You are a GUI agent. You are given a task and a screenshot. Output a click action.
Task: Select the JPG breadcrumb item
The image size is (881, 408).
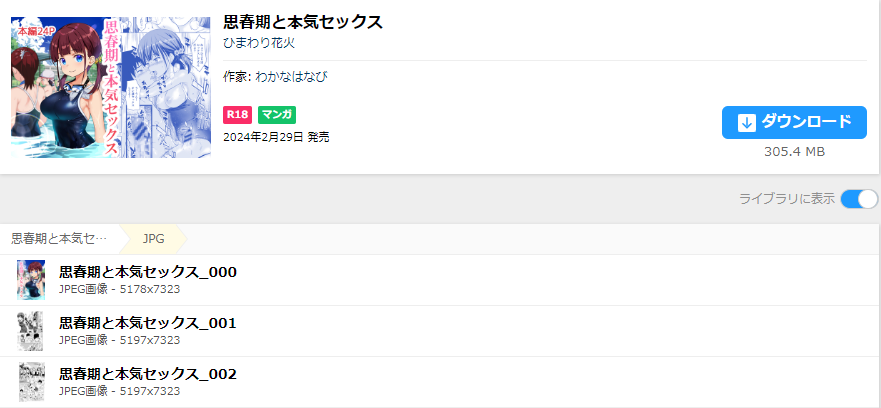click(153, 239)
